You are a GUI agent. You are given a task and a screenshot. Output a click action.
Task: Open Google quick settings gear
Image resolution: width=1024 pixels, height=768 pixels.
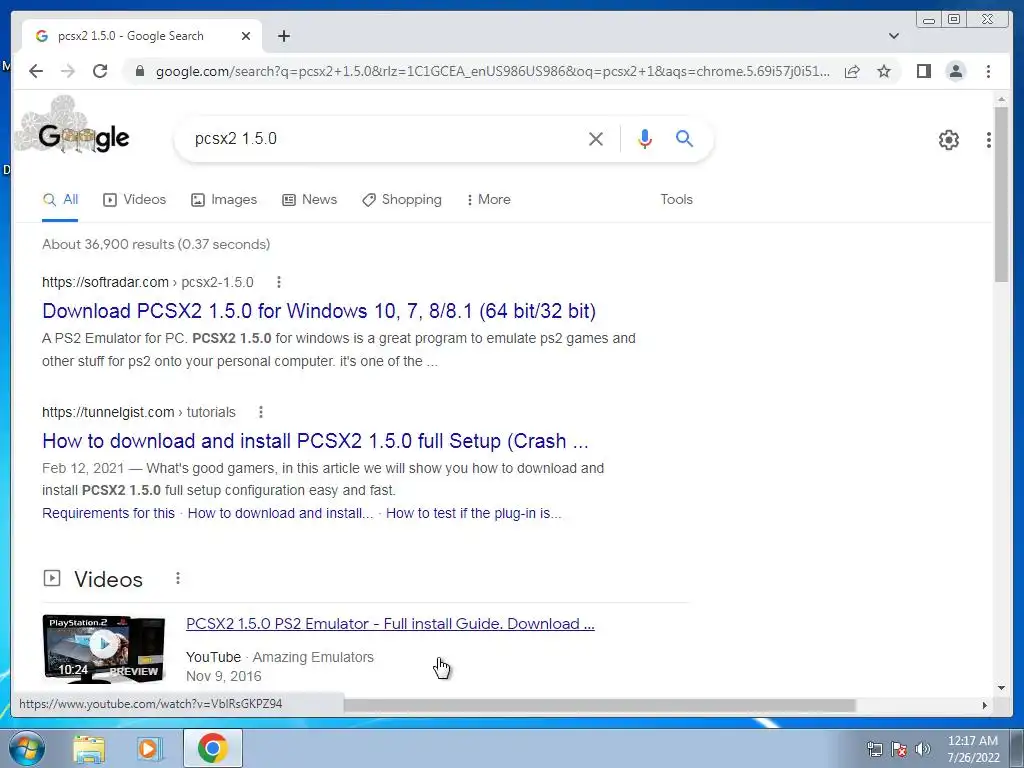pyautogui.click(x=948, y=139)
